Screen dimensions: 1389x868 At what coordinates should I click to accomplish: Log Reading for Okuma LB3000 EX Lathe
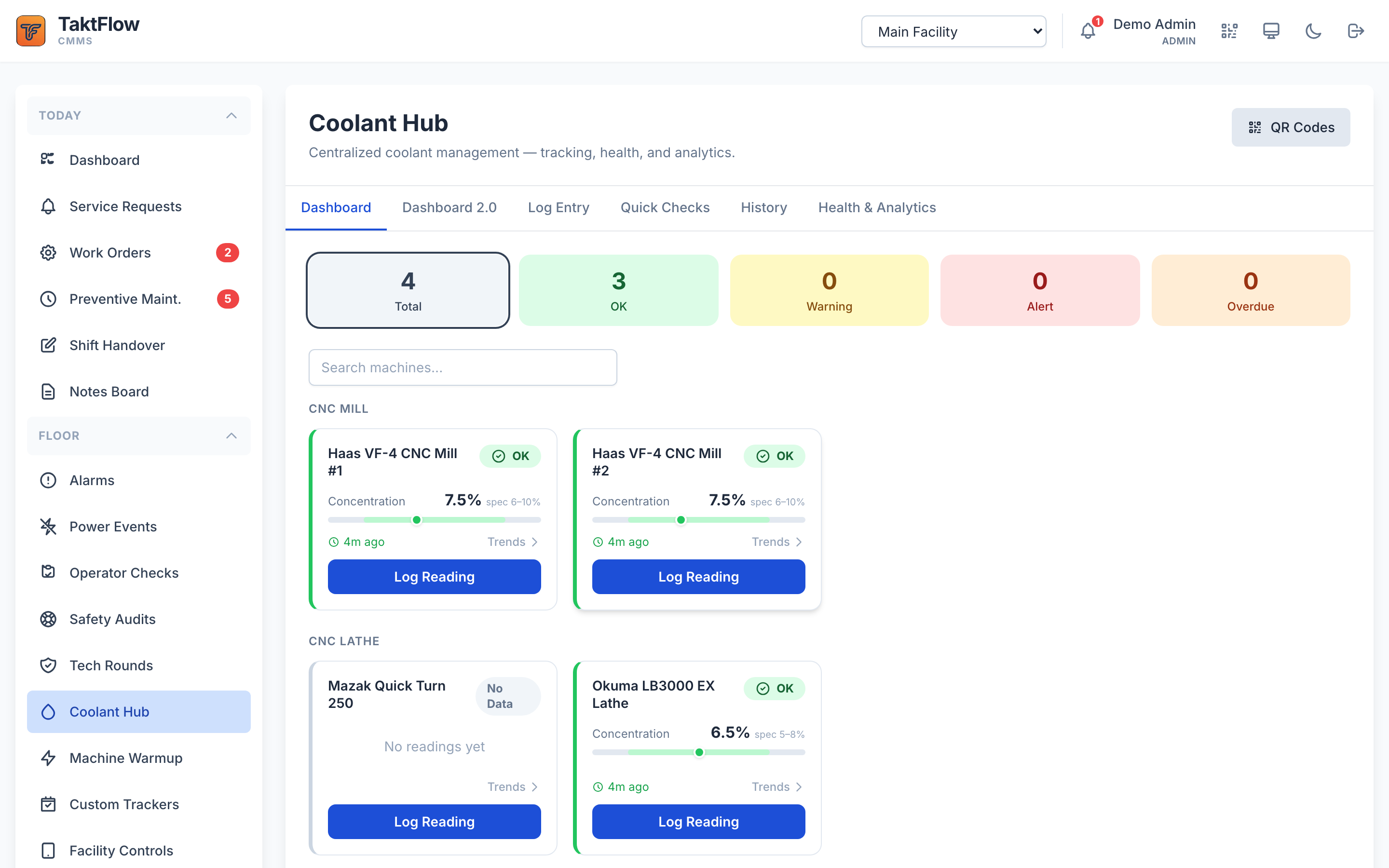698,822
